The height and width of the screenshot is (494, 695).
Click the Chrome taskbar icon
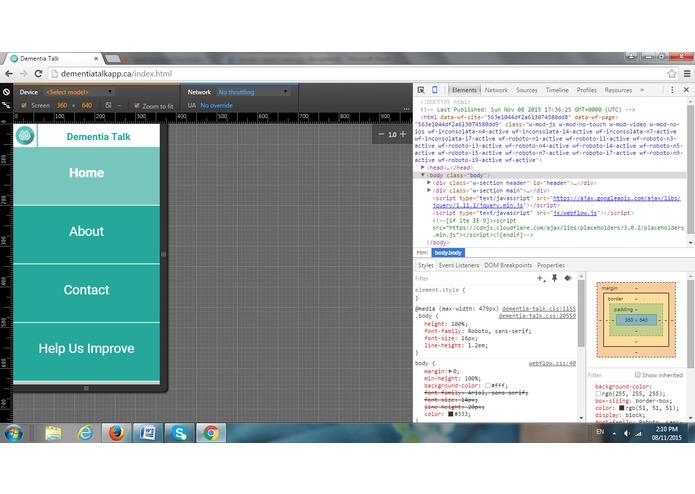click(x=211, y=433)
